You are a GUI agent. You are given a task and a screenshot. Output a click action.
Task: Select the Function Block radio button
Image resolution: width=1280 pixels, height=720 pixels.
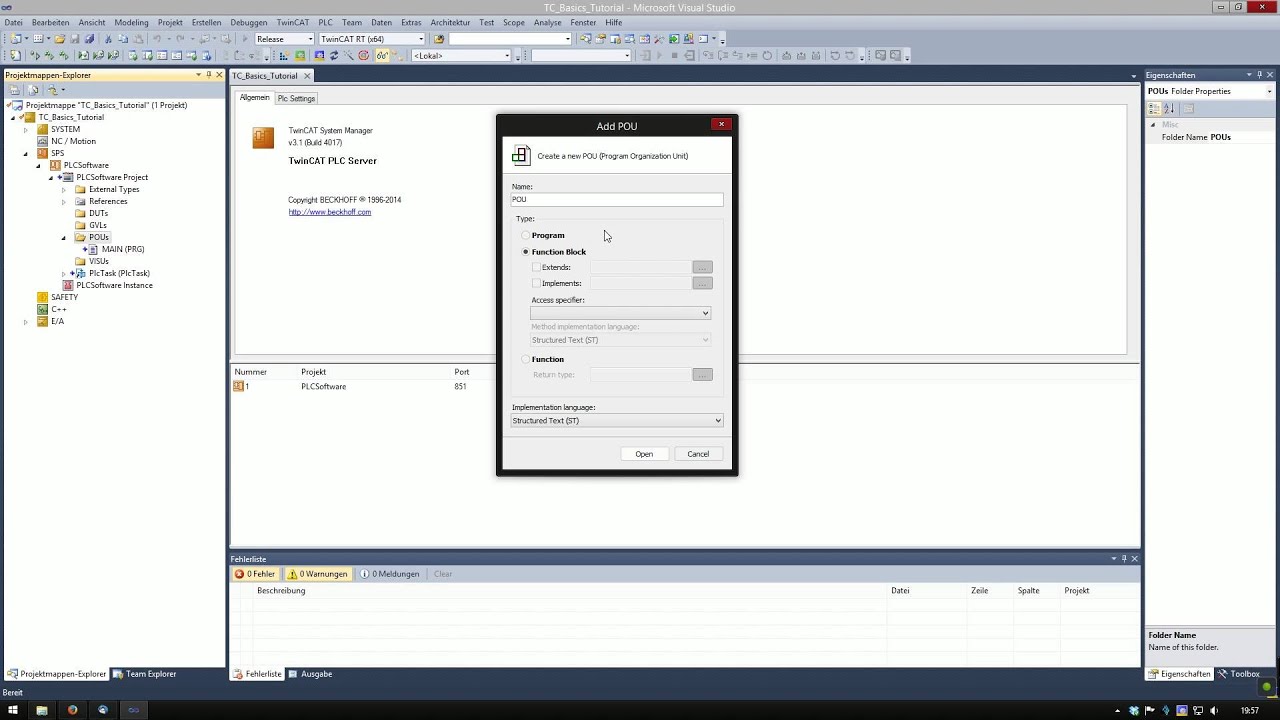coord(526,252)
